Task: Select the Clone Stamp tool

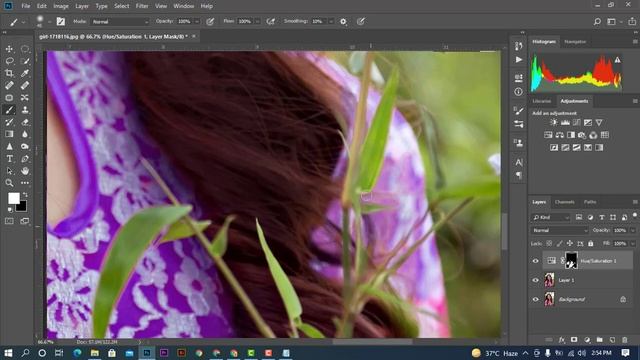Action: (x=25, y=110)
